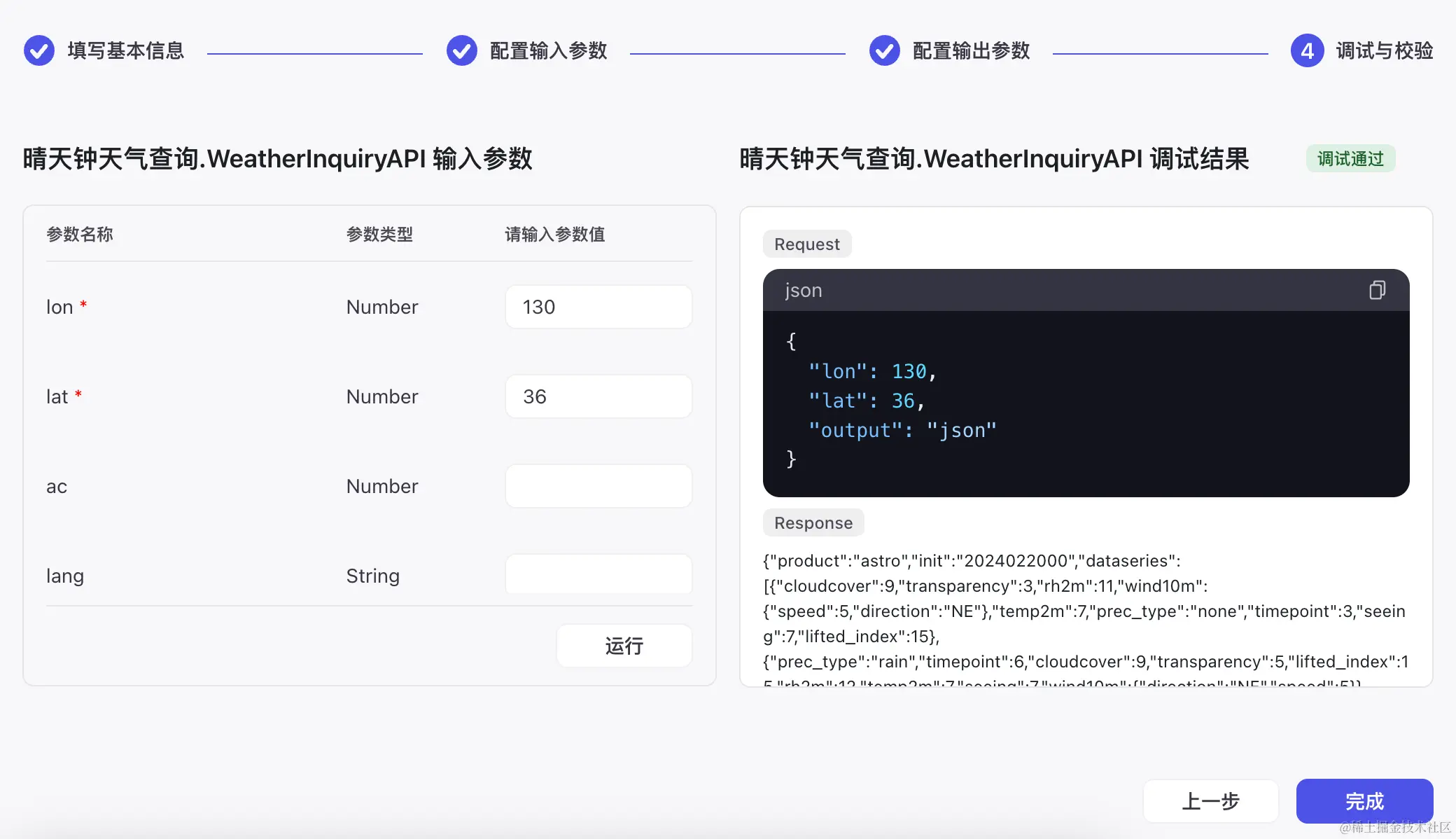Click the 上一步 previous button
Image resolution: width=1456 pixels, height=839 pixels.
pyautogui.click(x=1210, y=800)
